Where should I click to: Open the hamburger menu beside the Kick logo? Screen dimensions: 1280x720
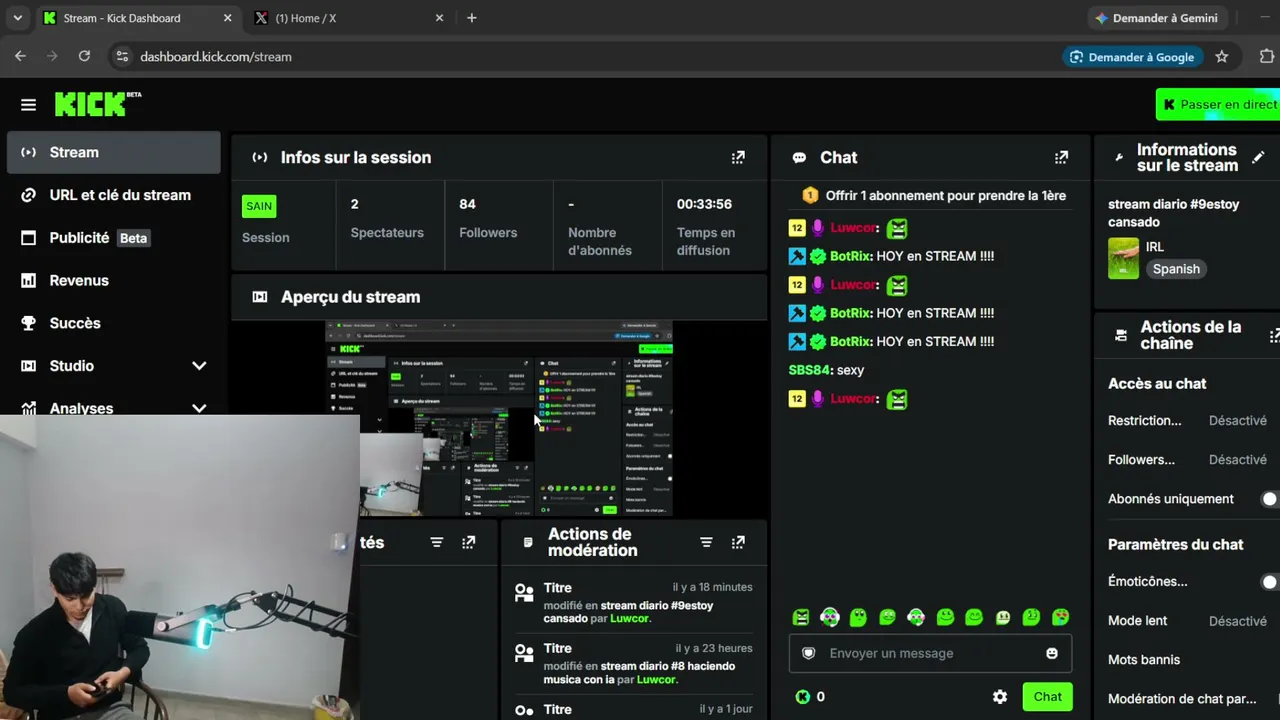(x=28, y=105)
